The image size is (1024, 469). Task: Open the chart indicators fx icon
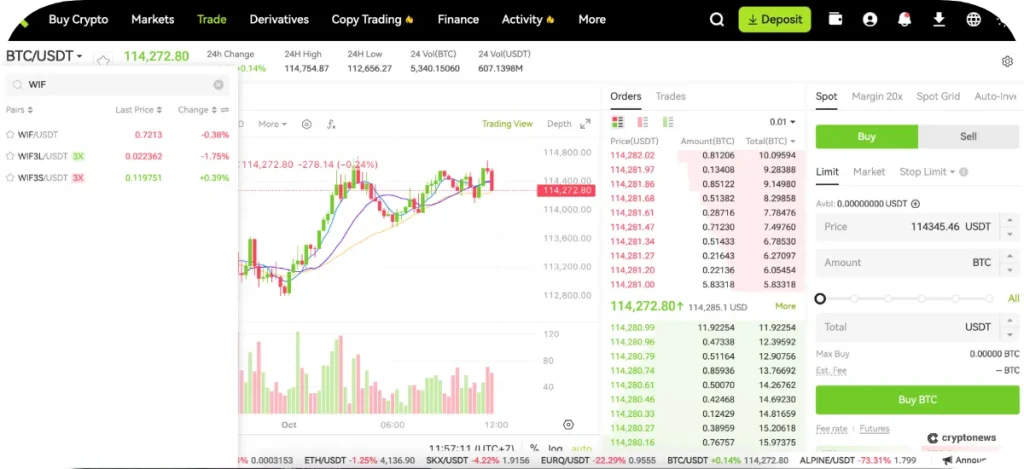pos(331,124)
